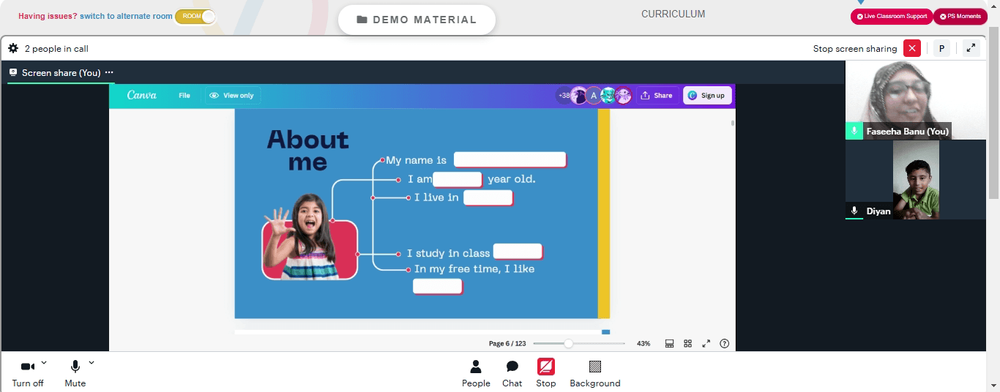Click the 'year old.' text on slide

(511, 179)
